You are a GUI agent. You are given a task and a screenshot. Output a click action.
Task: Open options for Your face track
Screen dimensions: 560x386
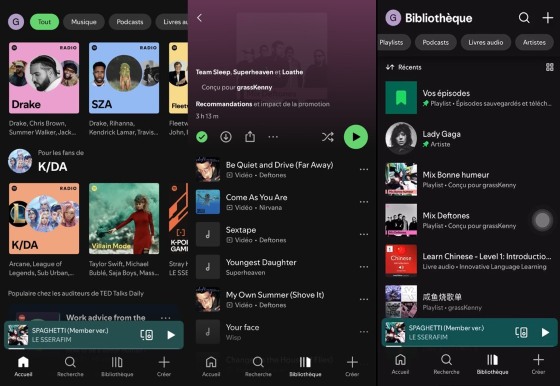[364, 332]
